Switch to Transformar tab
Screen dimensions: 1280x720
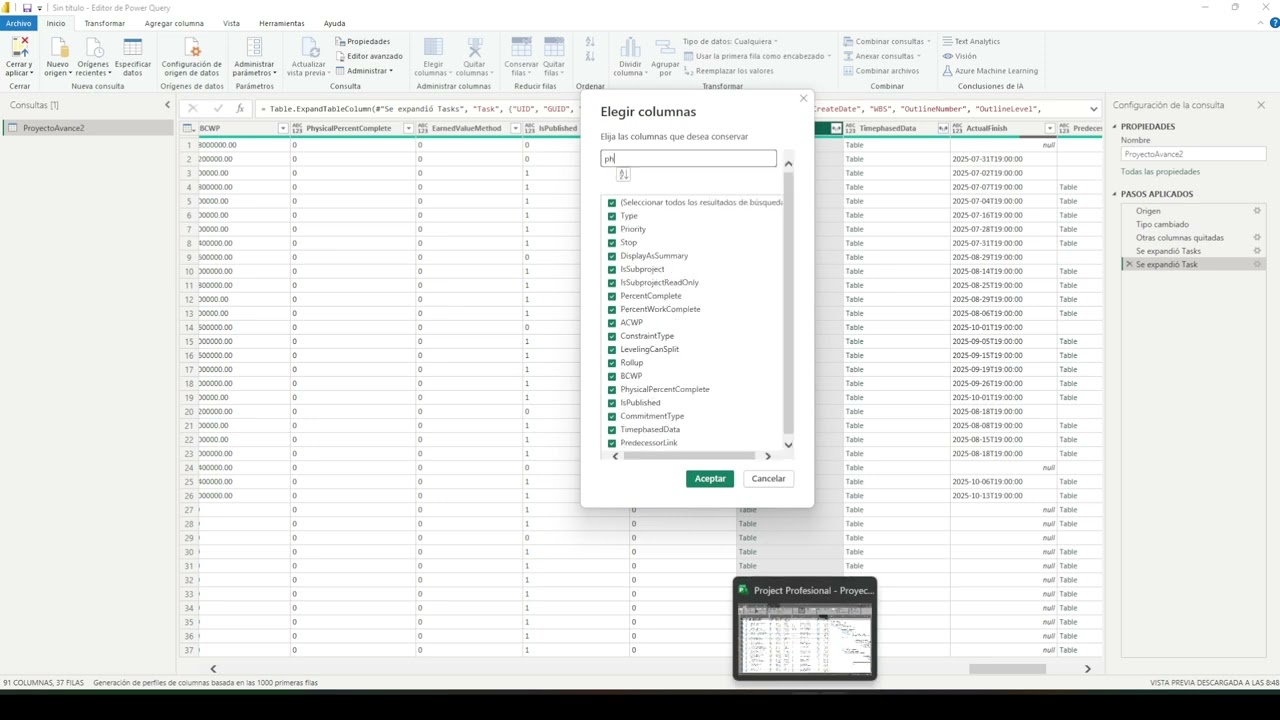tap(105, 23)
